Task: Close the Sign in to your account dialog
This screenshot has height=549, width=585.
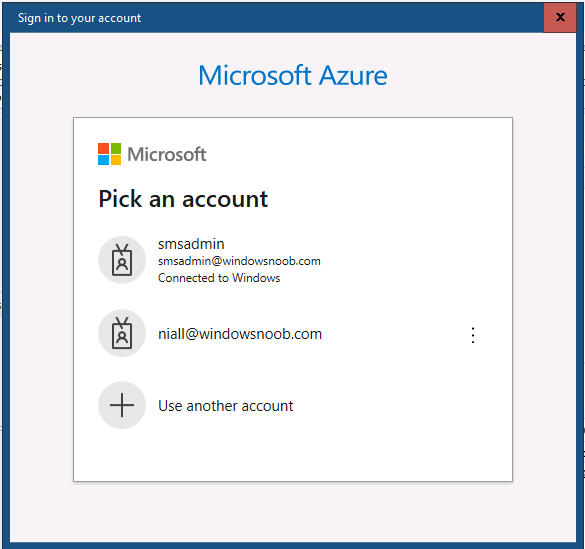Action: pyautogui.click(x=560, y=17)
